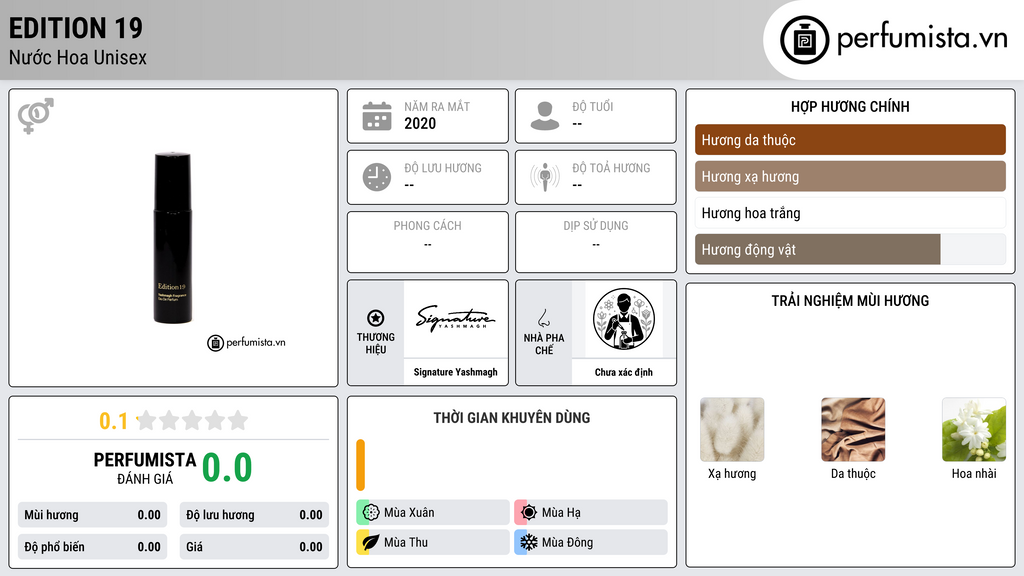Viewport: 1024px width, 576px height.
Task: Click the nose icon above Nhà pha chế
Action: click(543, 318)
